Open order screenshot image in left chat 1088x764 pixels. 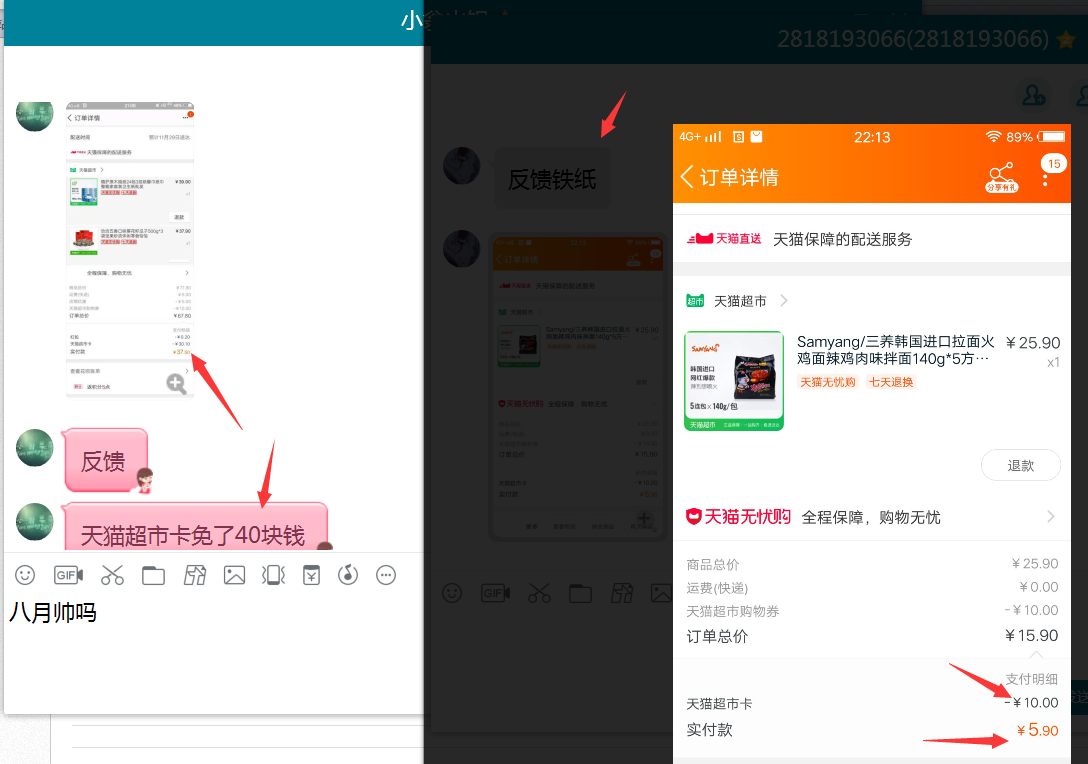[130, 250]
